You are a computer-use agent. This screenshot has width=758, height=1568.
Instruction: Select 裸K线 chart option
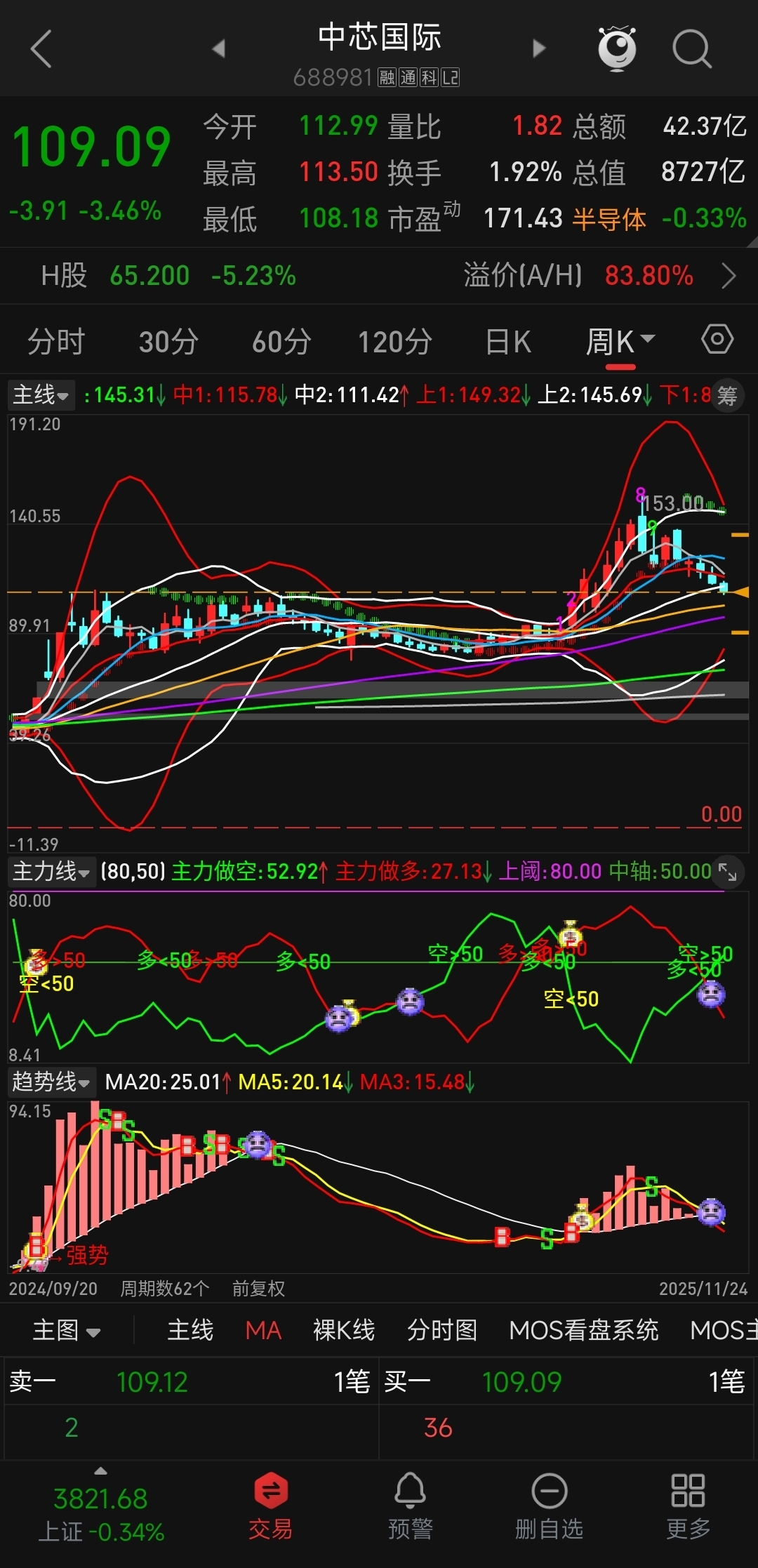tap(344, 1330)
